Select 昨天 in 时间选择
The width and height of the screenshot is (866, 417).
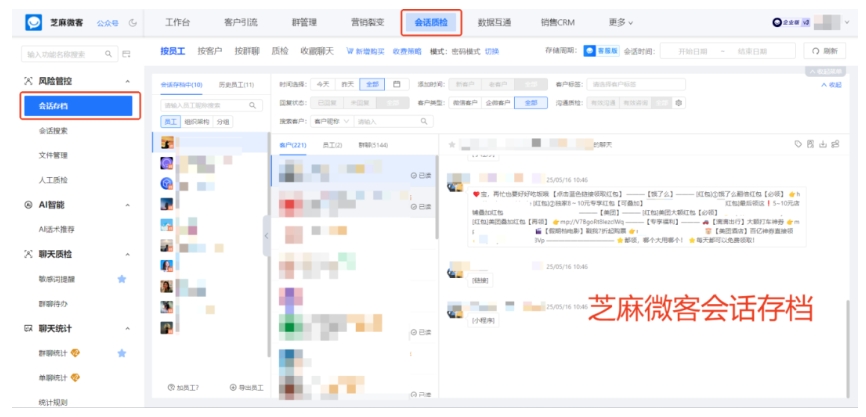pos(347,85)
